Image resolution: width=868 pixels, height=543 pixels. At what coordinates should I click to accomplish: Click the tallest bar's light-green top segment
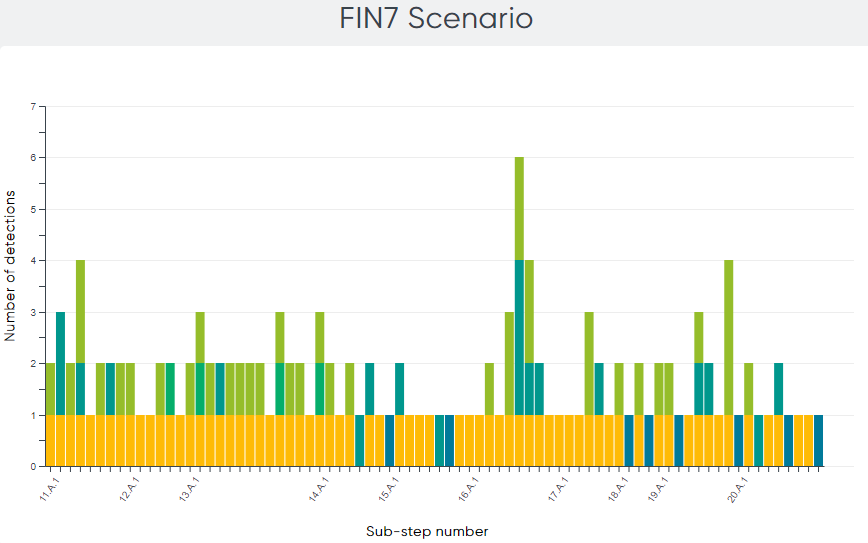point(520,208)
